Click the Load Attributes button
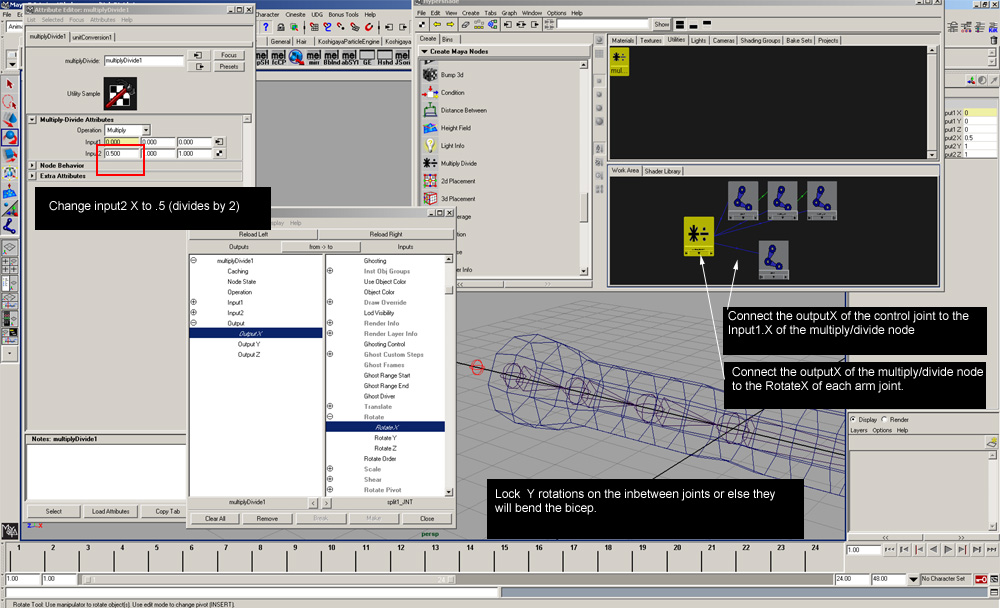The height and width of the screenshot is (608, 1000). (x=110, y=512)
